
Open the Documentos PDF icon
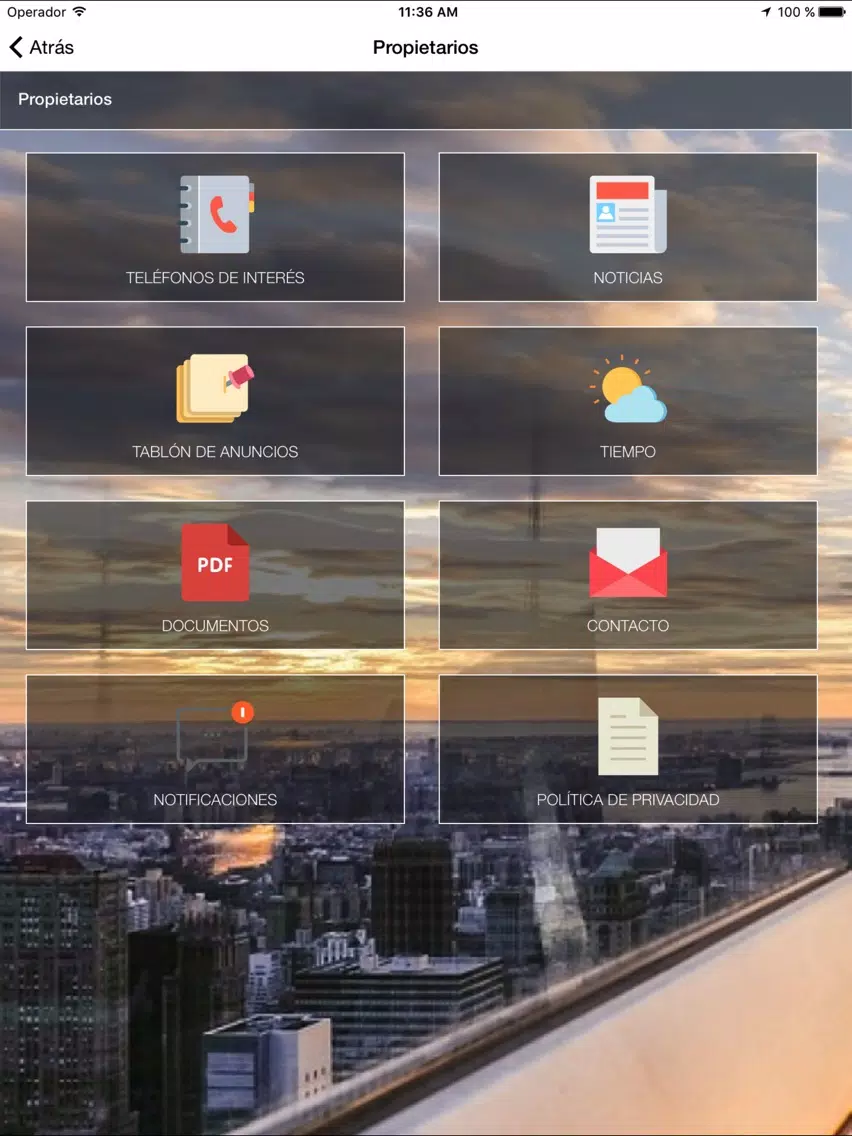coord(215,562)
